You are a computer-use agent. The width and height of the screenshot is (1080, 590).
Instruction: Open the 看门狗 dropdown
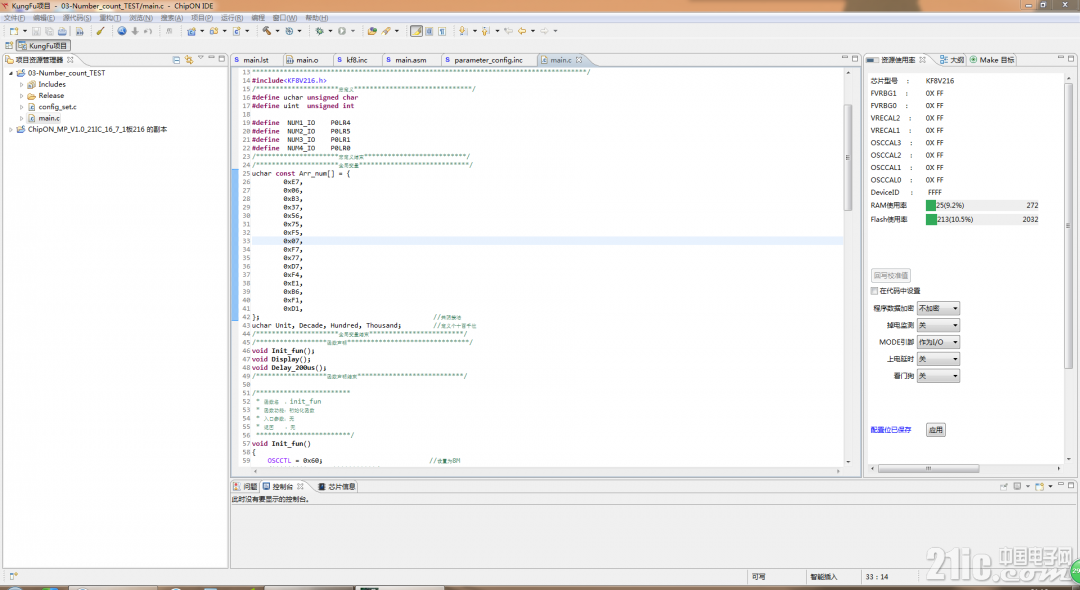(938, 376)
